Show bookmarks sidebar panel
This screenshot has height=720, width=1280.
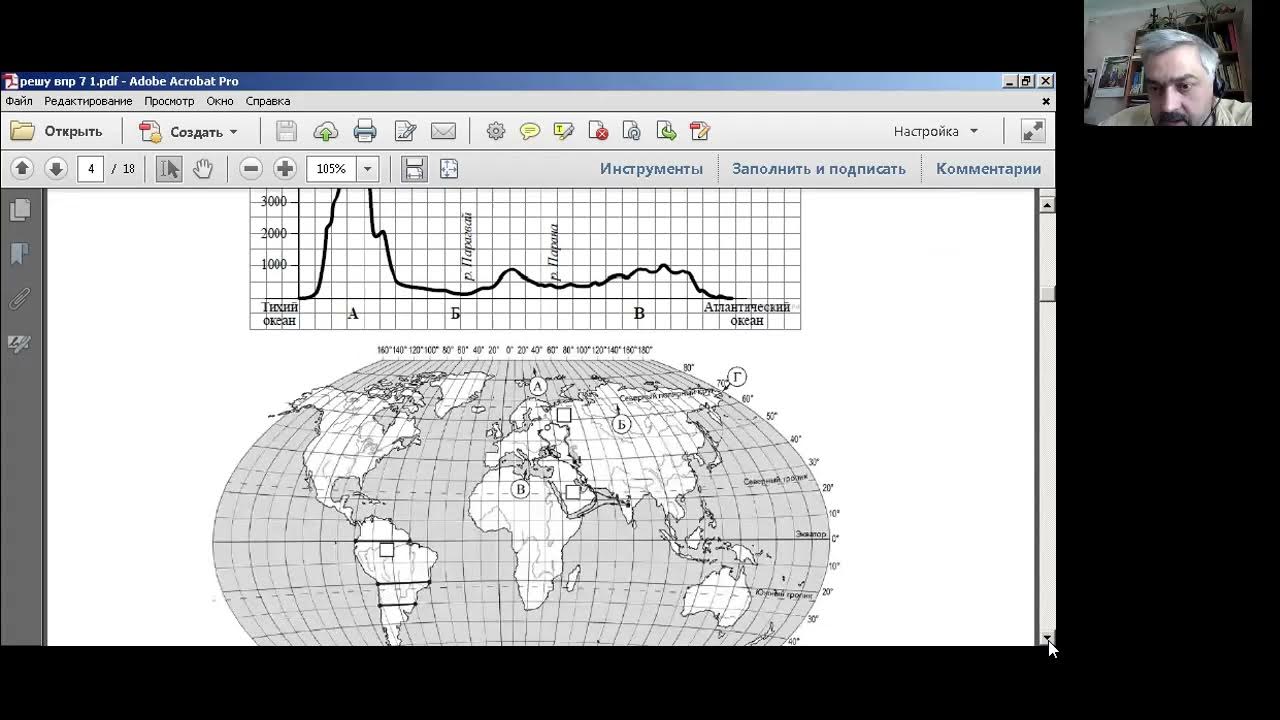20,254
